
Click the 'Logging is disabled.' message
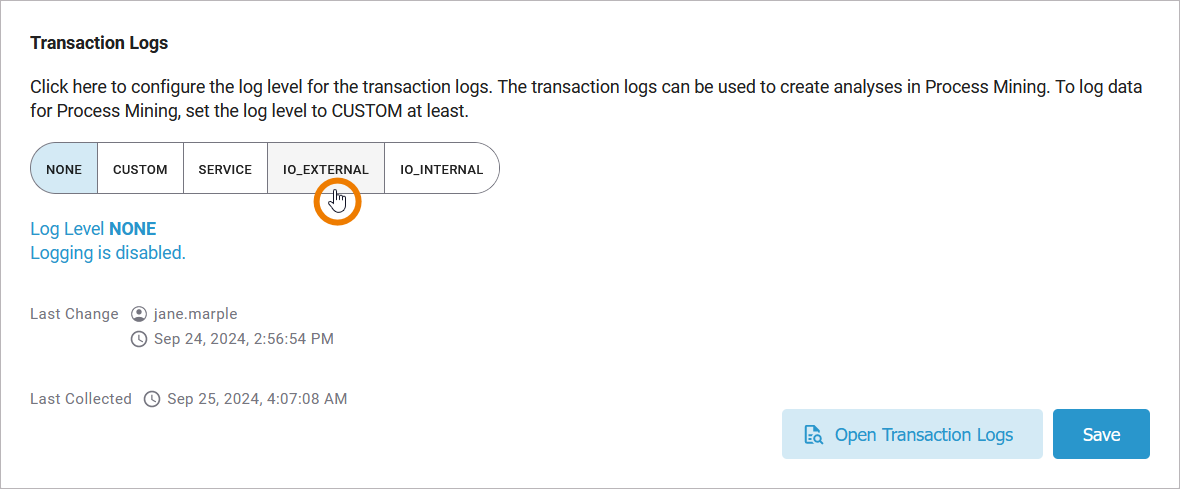coord(108,253)
